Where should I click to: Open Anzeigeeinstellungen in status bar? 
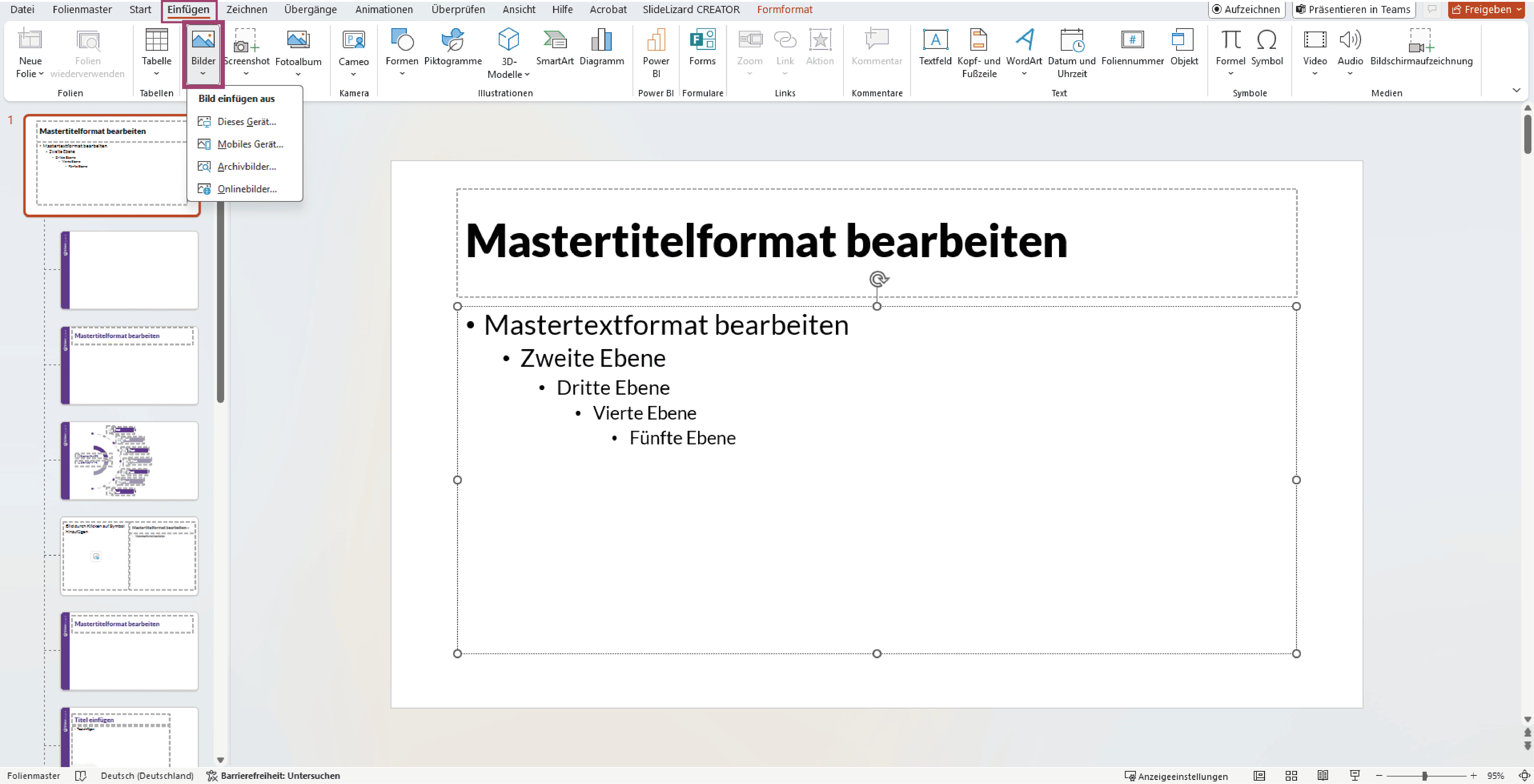pos(1176,776)
